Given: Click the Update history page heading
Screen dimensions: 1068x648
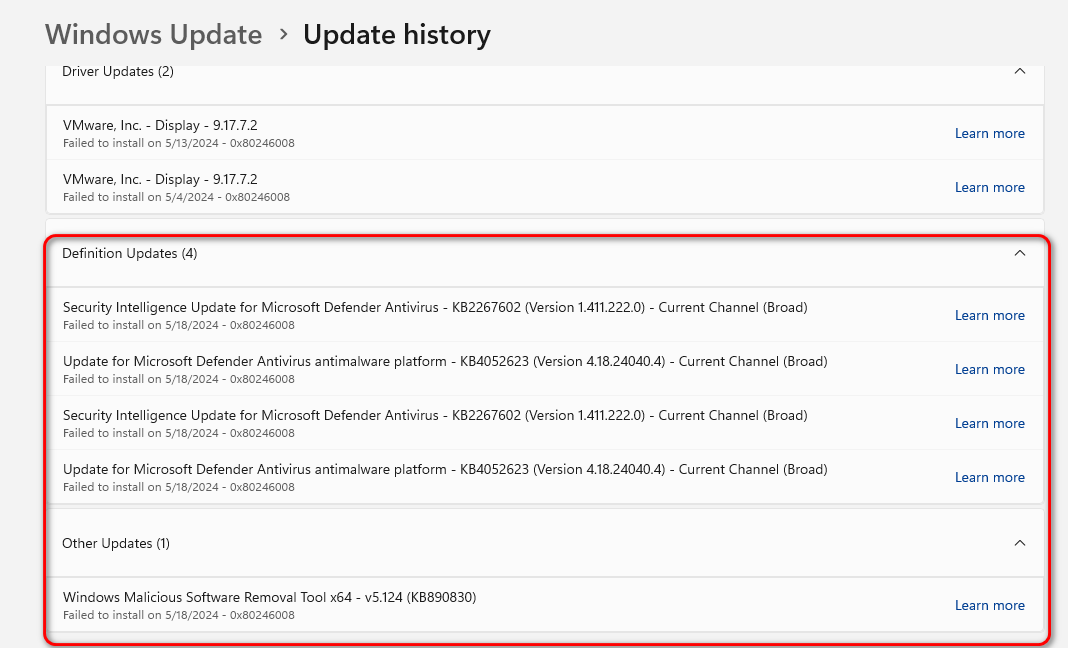Looking at the screenshot, I should [x=396, y=35].
